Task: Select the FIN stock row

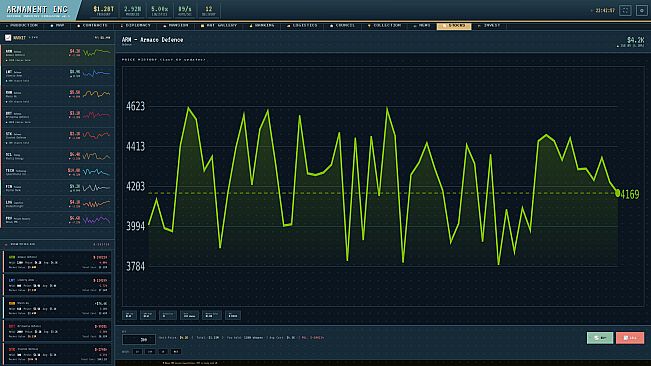Action: click(x=57, y=188)
